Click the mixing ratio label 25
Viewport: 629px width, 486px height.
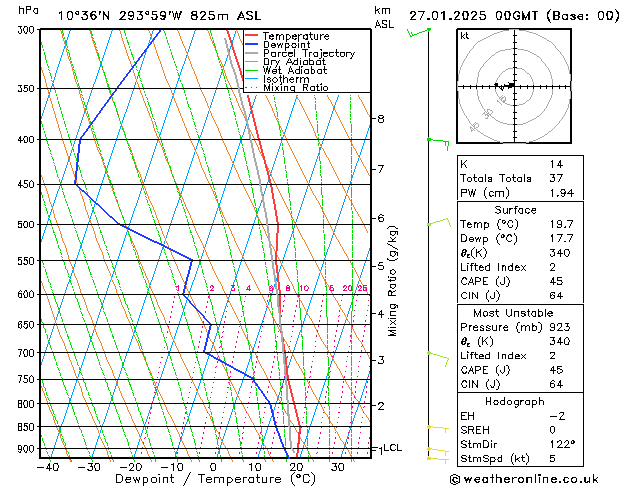[362, 288]
